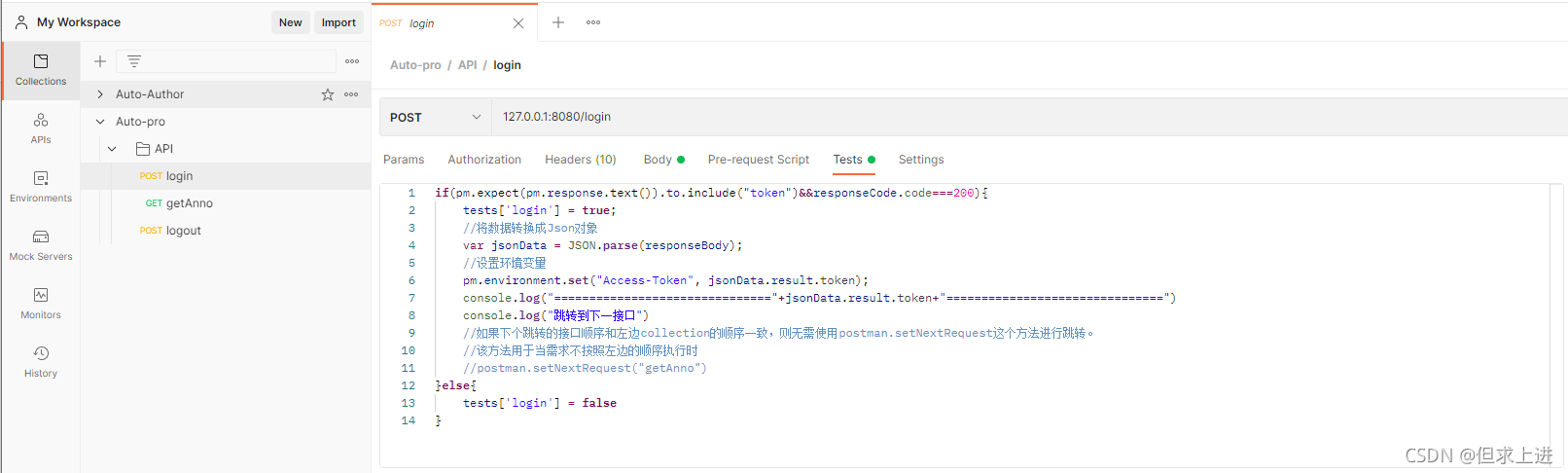
Task: Collapse the API folder
Action: (113, 149)
